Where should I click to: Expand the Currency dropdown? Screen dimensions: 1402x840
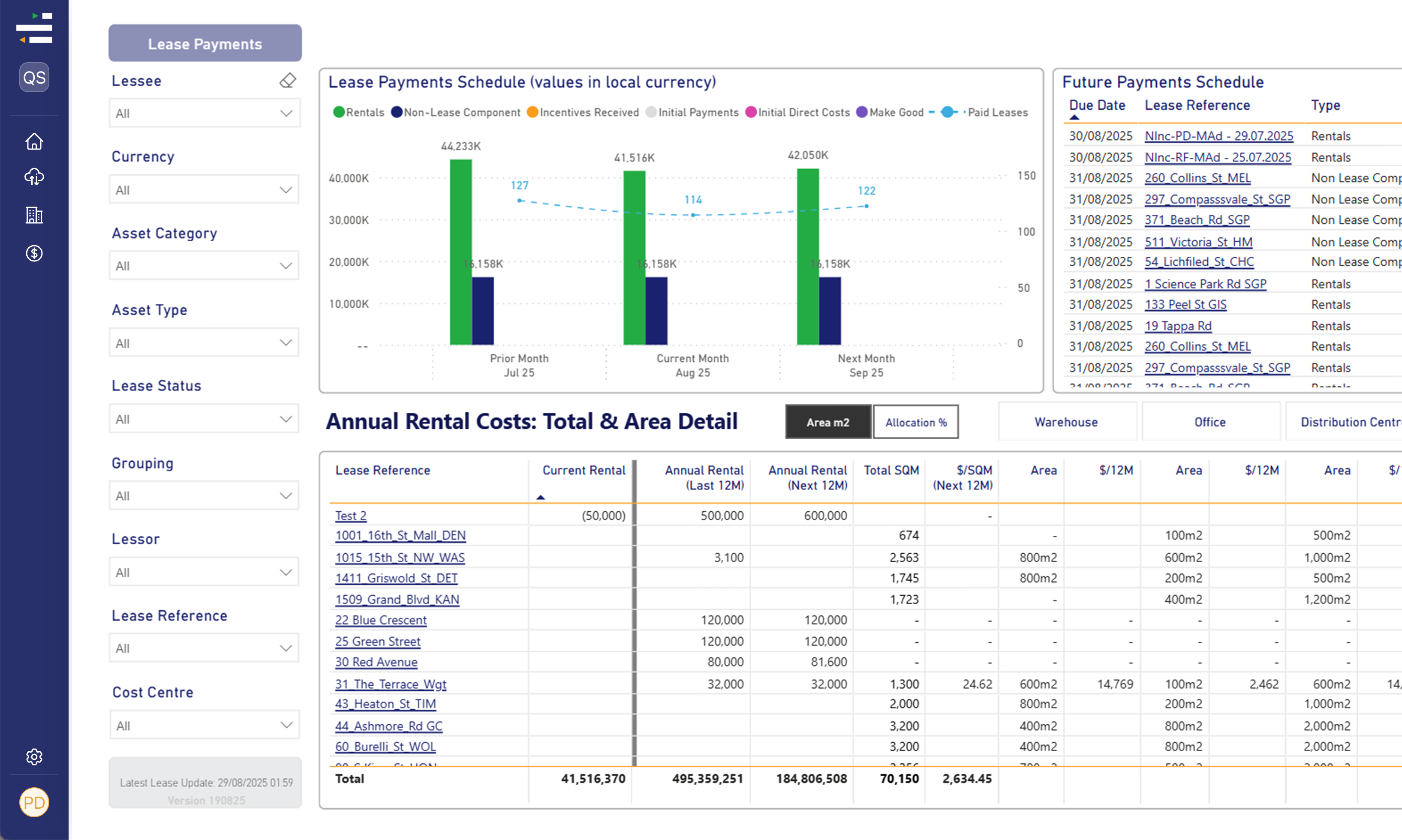[x=204, y=189]
